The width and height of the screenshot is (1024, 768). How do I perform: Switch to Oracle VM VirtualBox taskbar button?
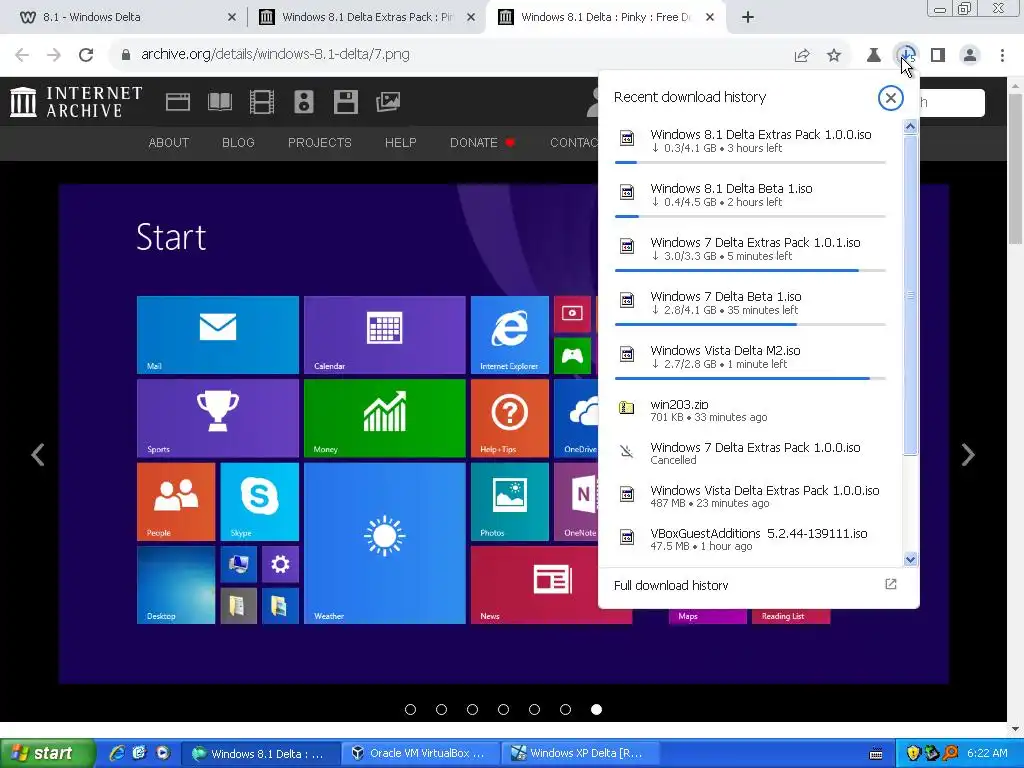point(421,754)
